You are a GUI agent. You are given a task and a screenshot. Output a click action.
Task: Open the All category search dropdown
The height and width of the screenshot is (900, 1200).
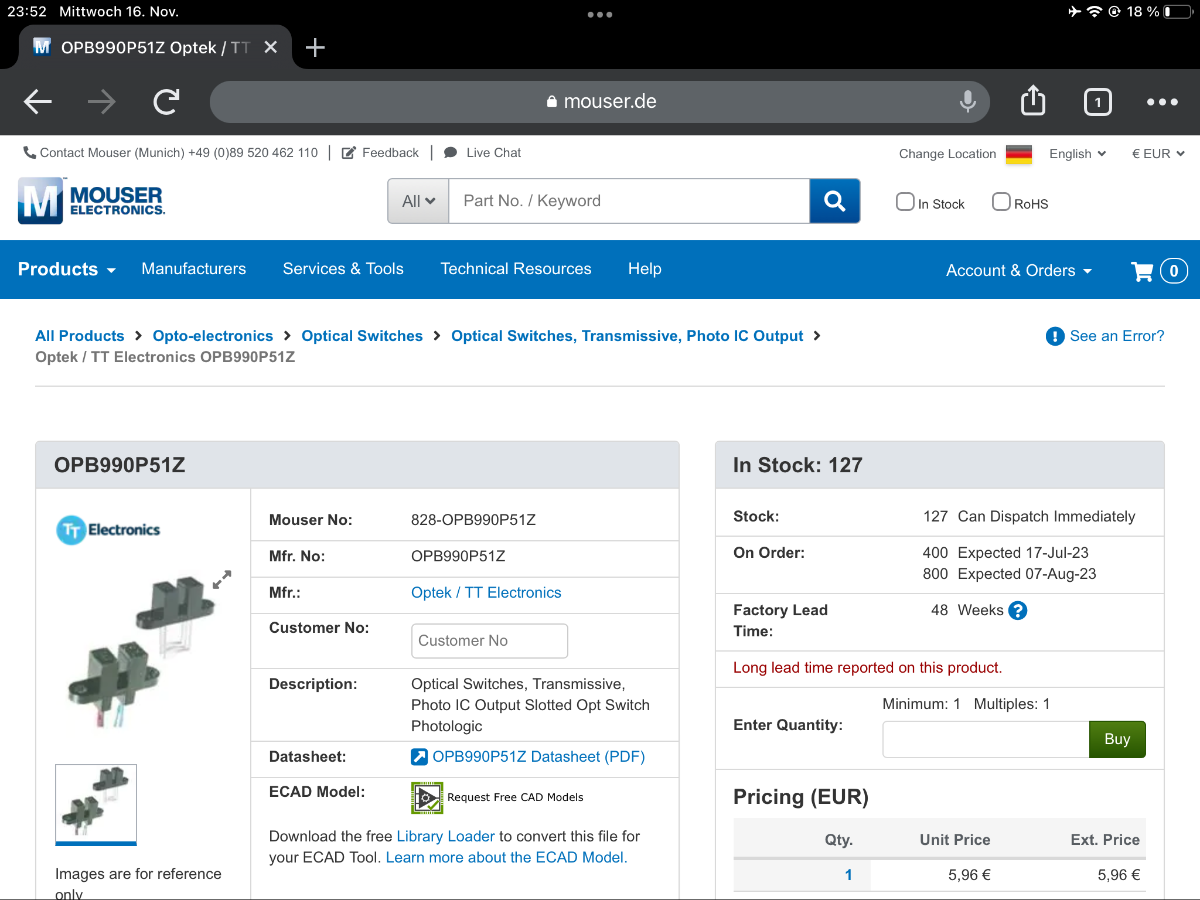click(x=418, y=201)
